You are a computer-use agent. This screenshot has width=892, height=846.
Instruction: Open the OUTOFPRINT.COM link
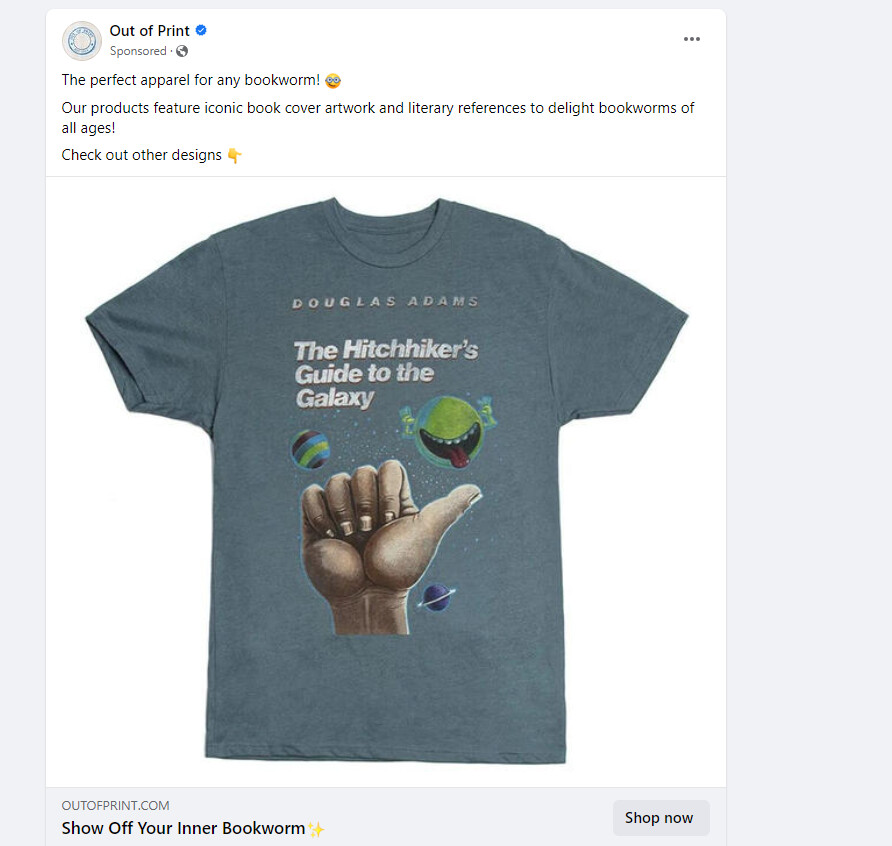point(115,806)
